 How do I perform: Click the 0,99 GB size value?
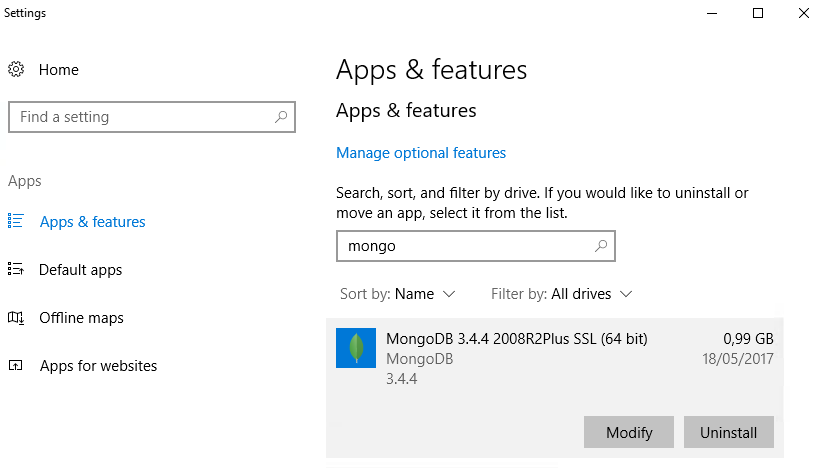click(748, 339)
